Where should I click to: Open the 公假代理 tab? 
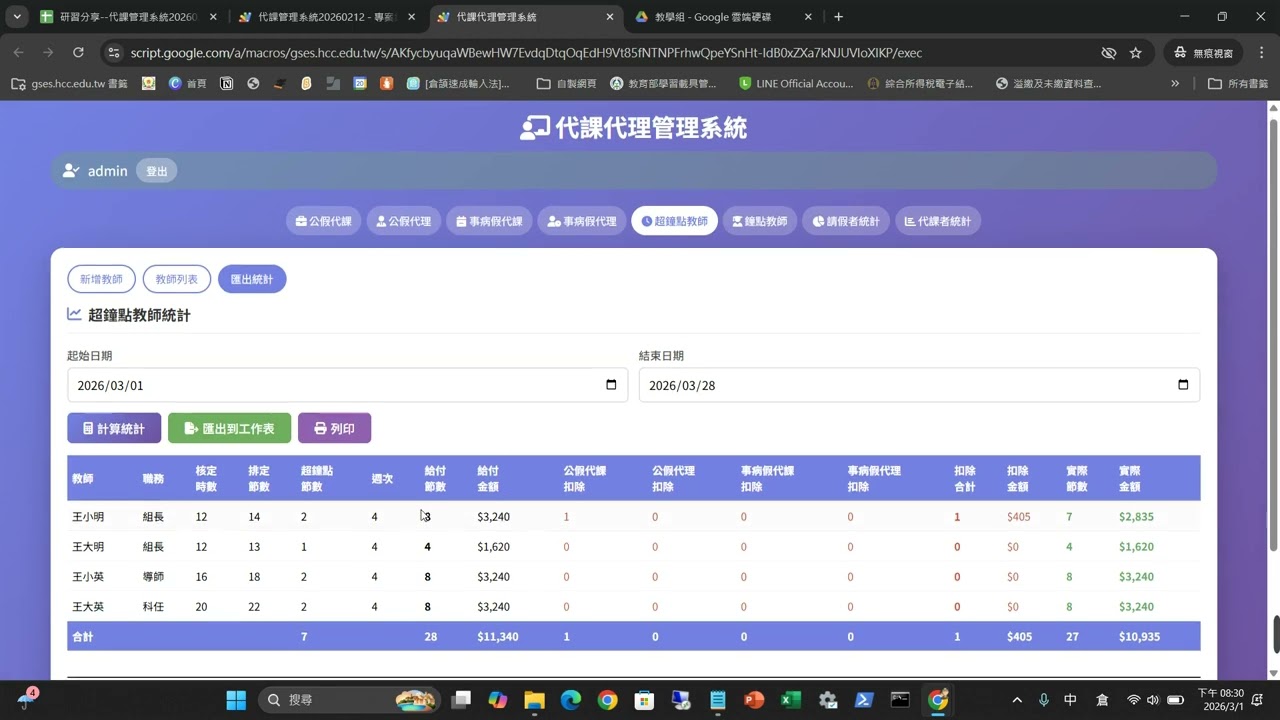(x=404, y=221)
